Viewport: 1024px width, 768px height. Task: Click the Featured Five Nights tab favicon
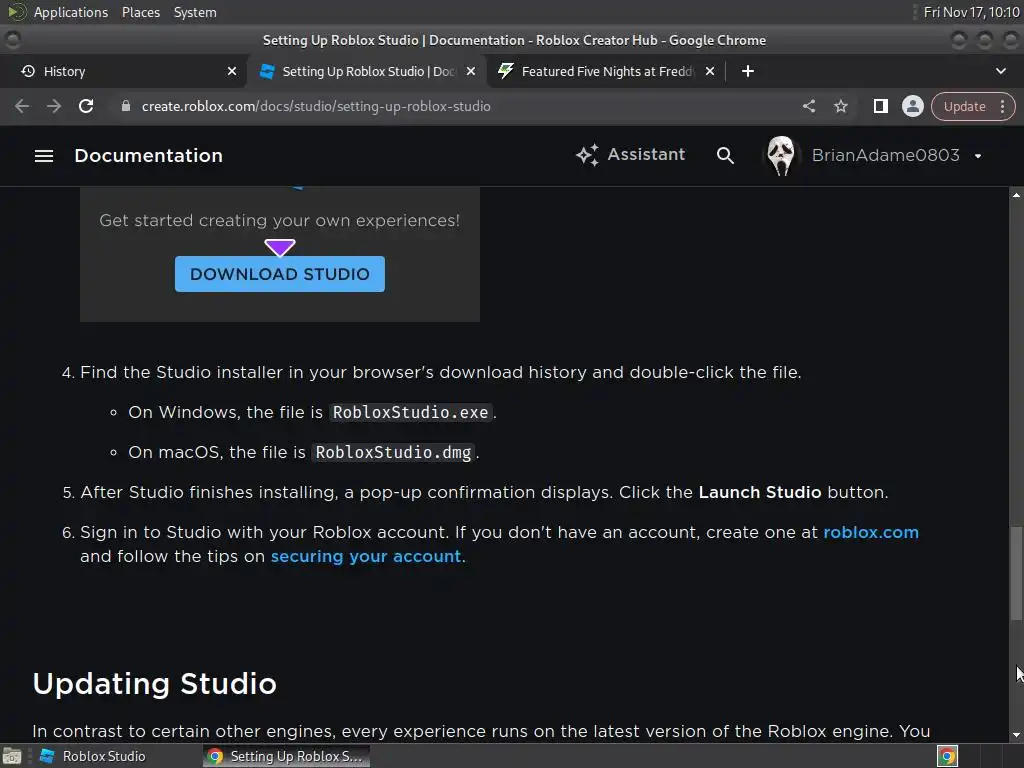tap(505, 71)
